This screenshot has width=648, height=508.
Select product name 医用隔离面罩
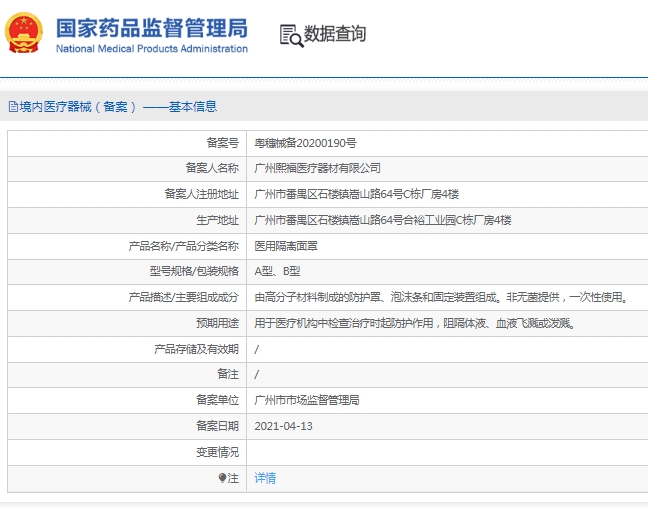click(x=286, y=246)
